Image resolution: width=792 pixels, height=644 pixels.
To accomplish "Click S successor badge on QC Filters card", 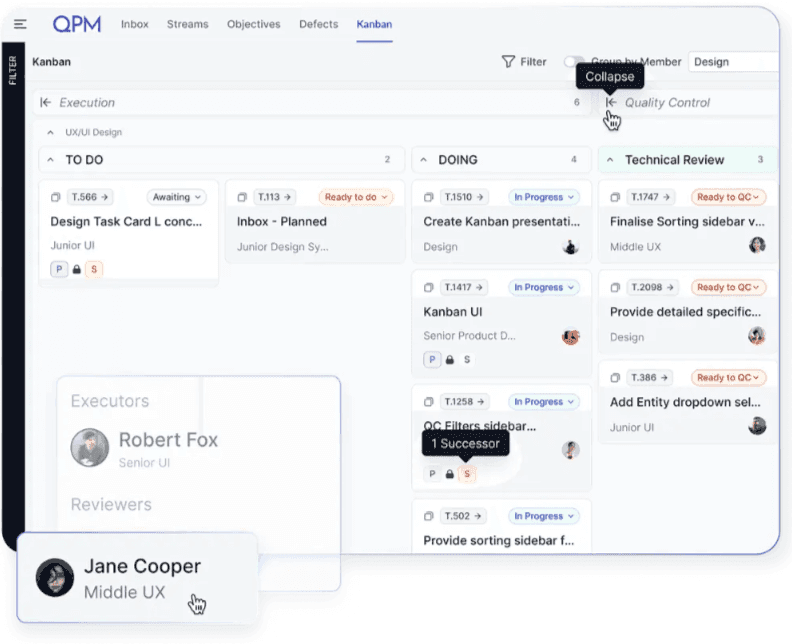I will [x=467, y=474].
